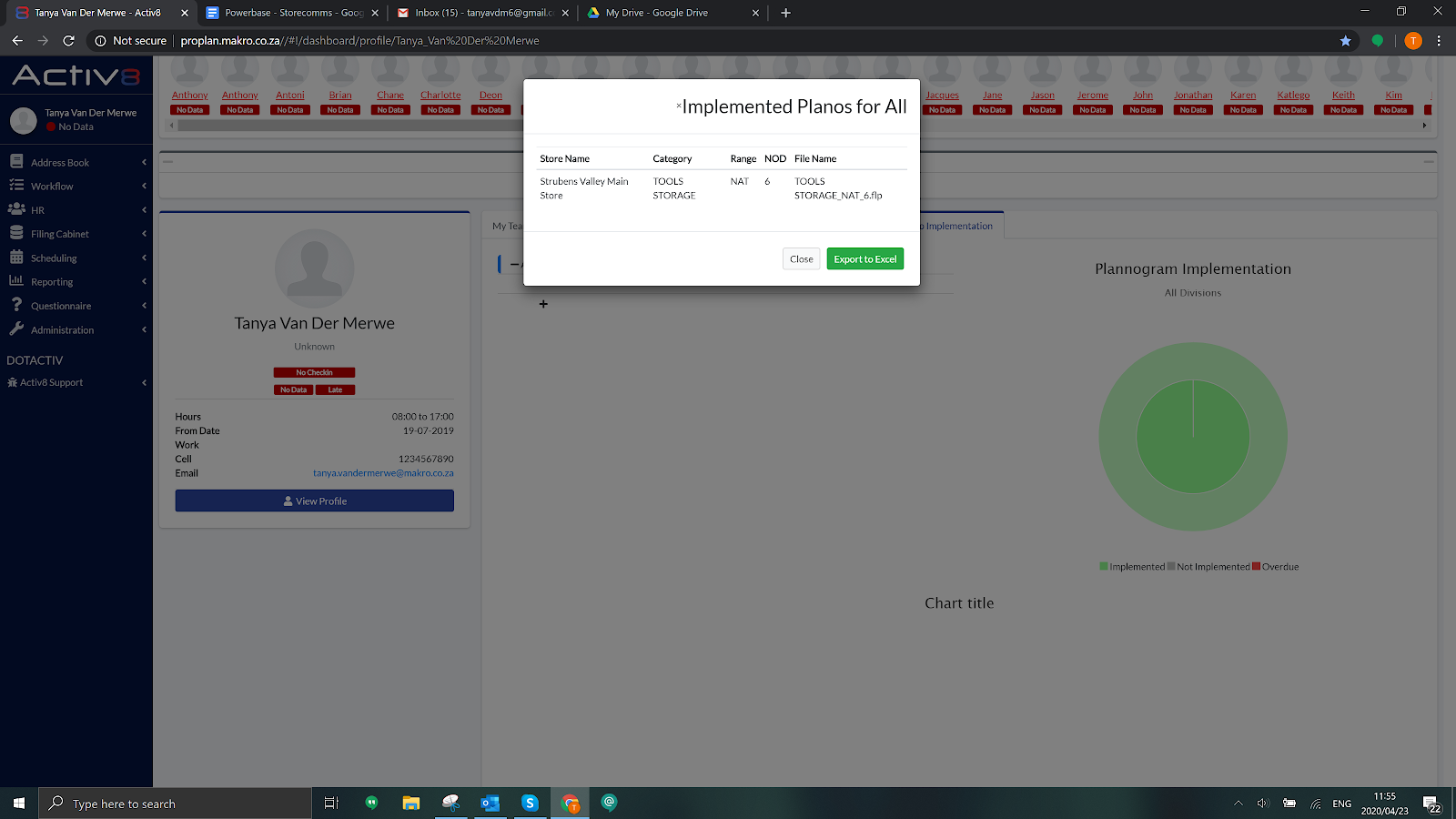Open the Windows notification center icon

point(1431,804)
